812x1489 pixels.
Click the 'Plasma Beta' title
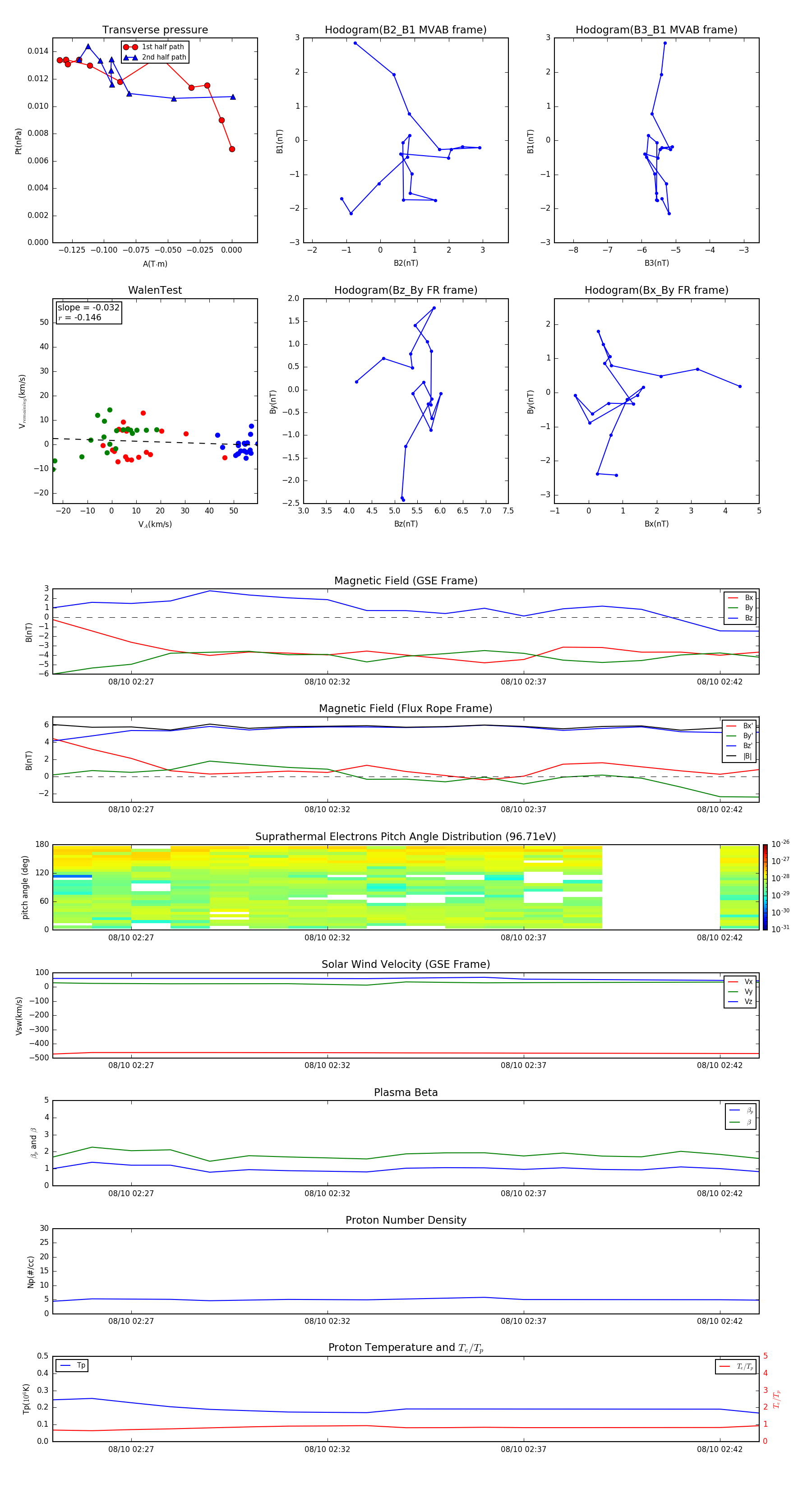[406, 1092]
